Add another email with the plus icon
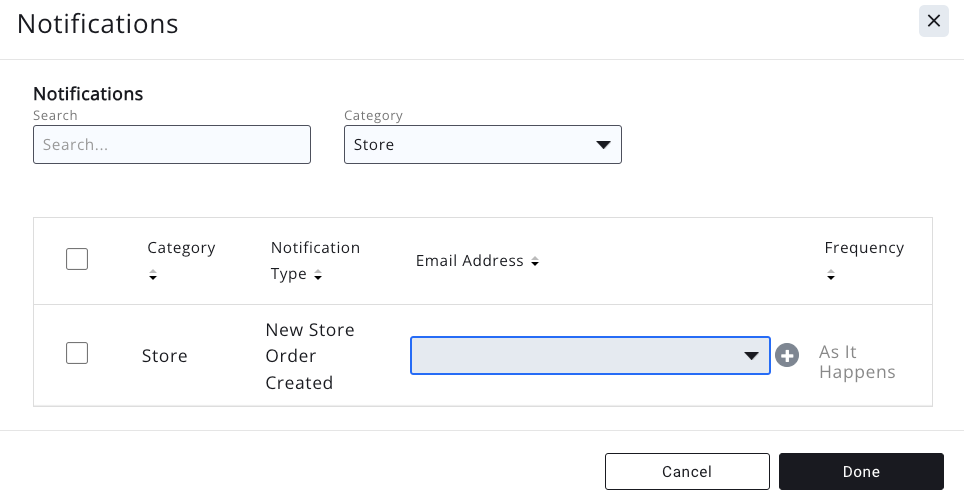 [x=787, y=356]
